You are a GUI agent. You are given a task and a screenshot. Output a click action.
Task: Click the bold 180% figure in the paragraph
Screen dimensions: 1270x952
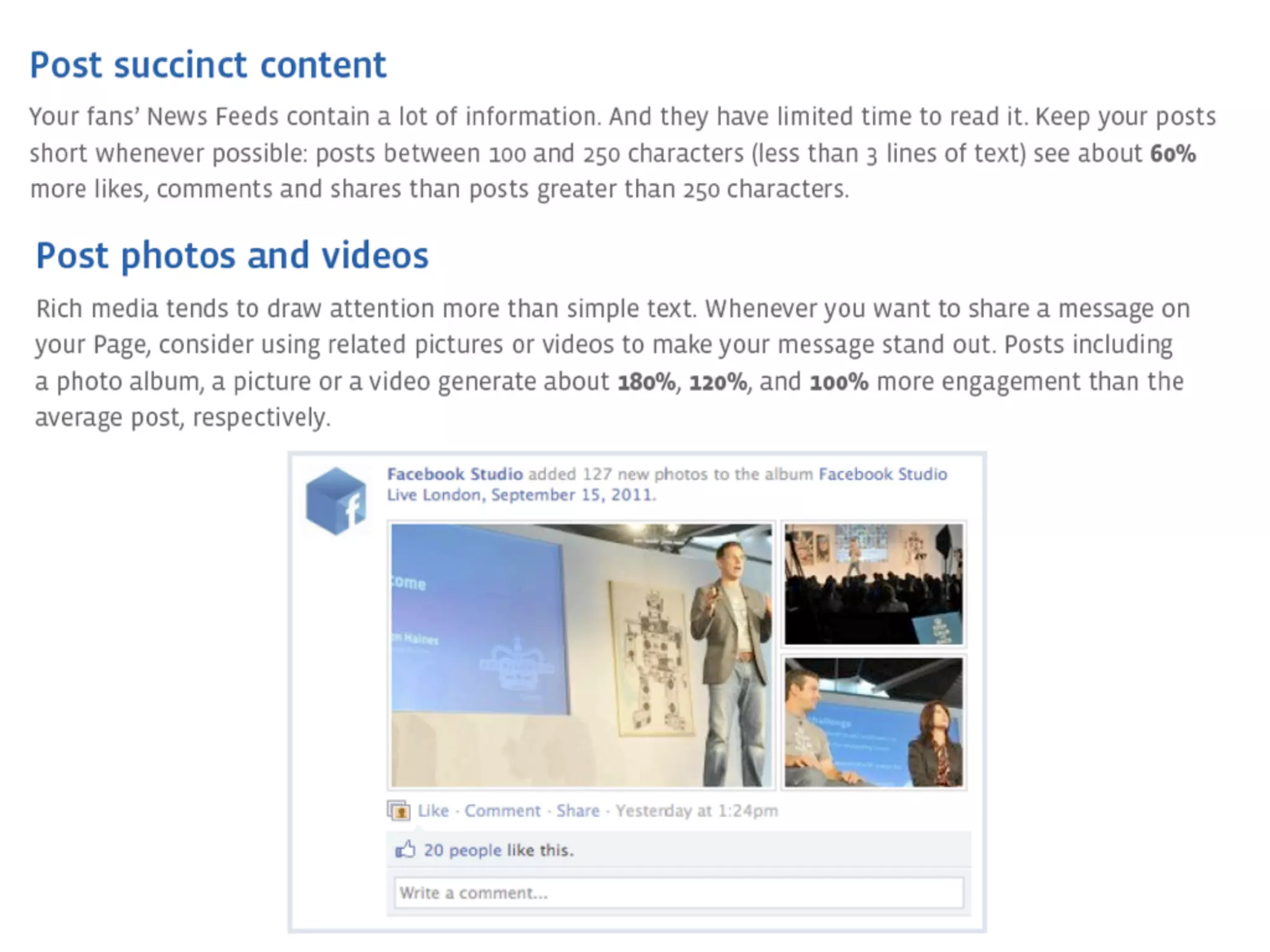(646, 382)
